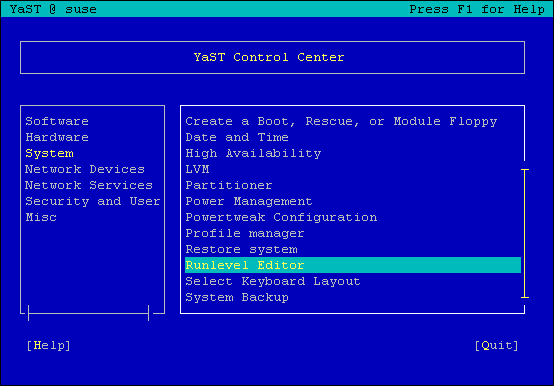Viewport: 554px width, 386px height.
Task: Select the Software category
Action: (x=57, y=121)
